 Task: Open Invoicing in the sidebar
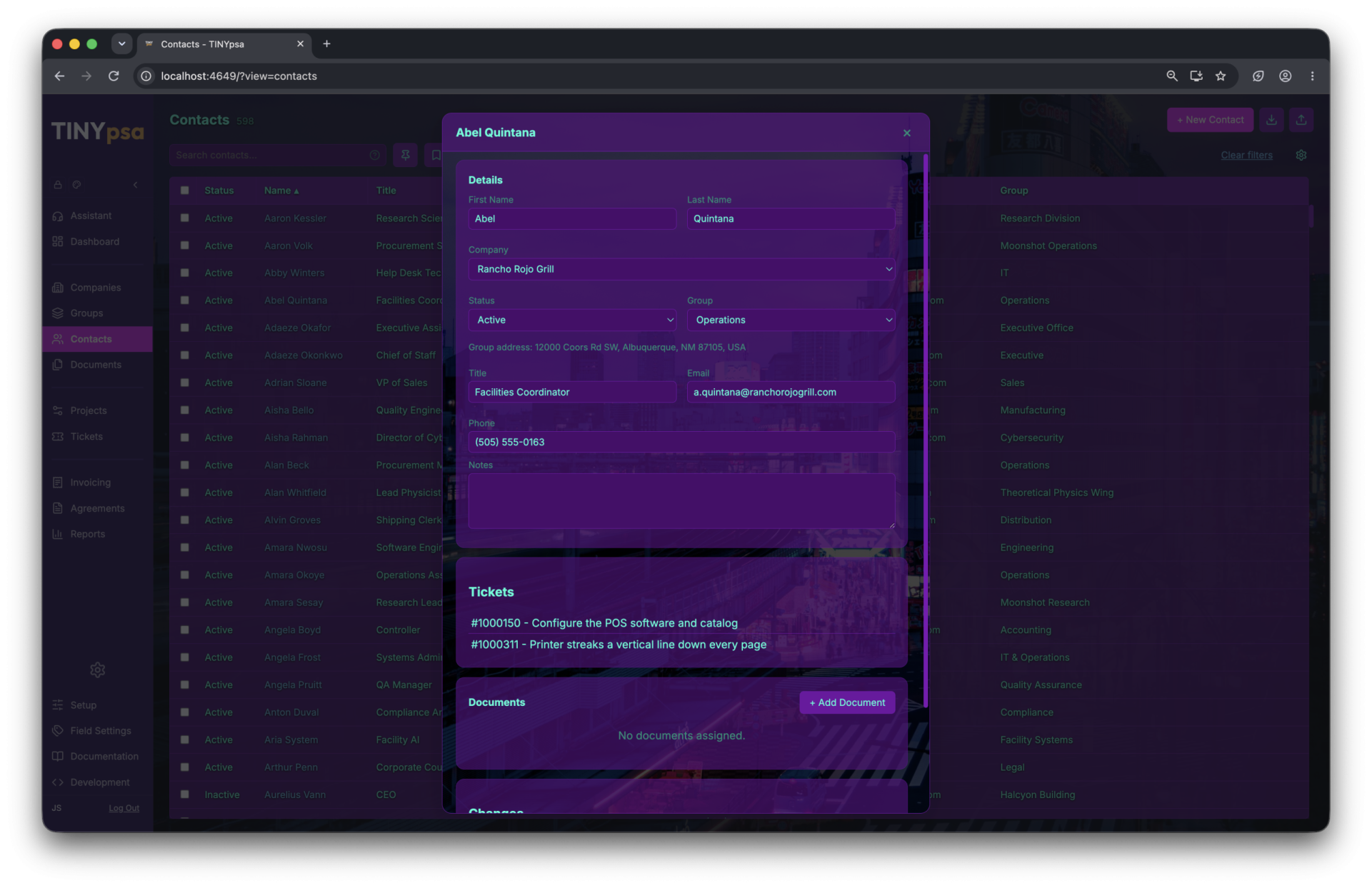(x=90, y=483)
